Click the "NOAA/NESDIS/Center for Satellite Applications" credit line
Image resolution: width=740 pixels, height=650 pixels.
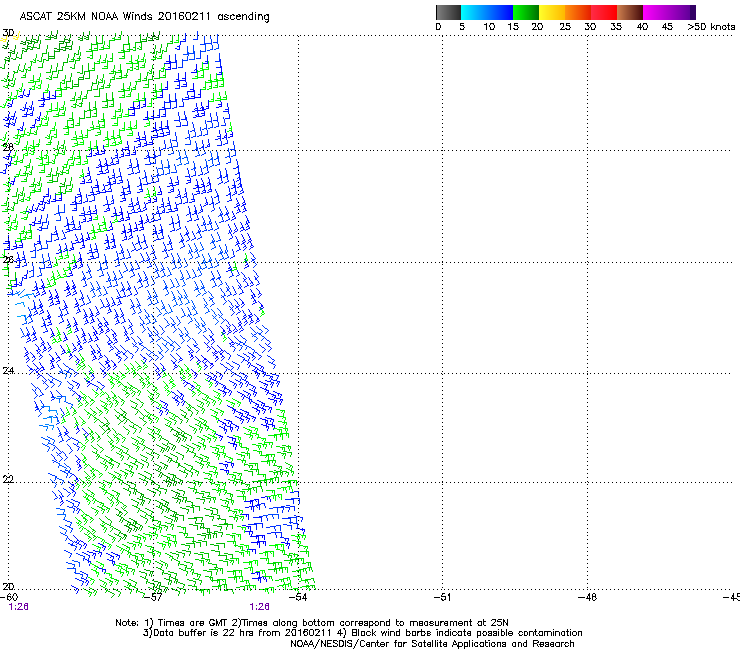tap(432, 644)
